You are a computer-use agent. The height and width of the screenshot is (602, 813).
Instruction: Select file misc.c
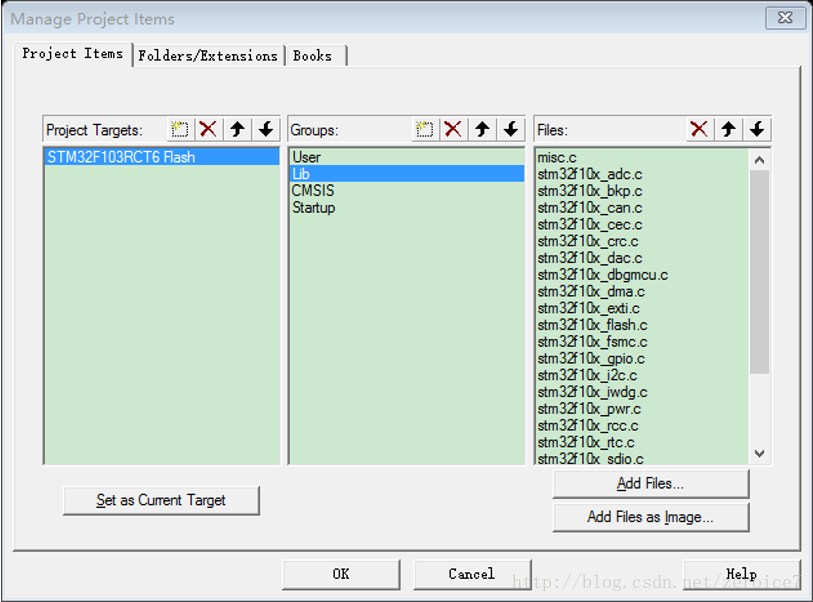point(642,158)
